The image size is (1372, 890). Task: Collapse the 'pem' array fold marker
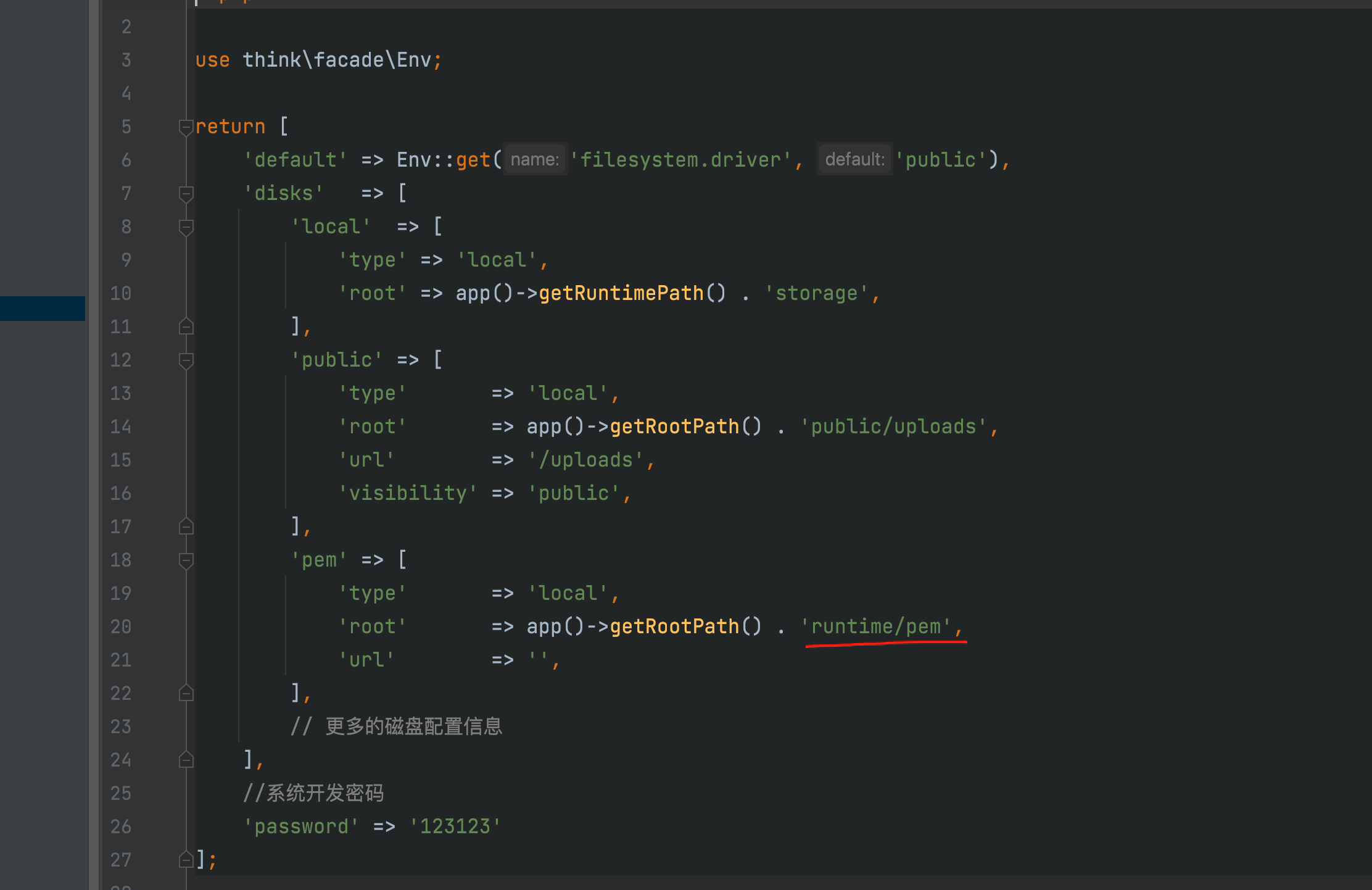pyautogui.click(x=186, y=560)
